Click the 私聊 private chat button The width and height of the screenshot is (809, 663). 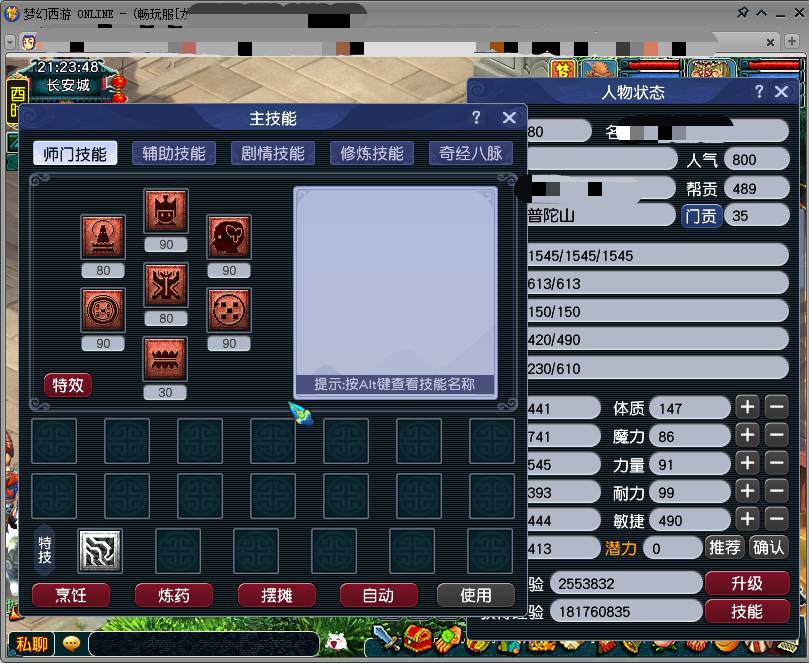pyautogui.click(x=31, y=644)
